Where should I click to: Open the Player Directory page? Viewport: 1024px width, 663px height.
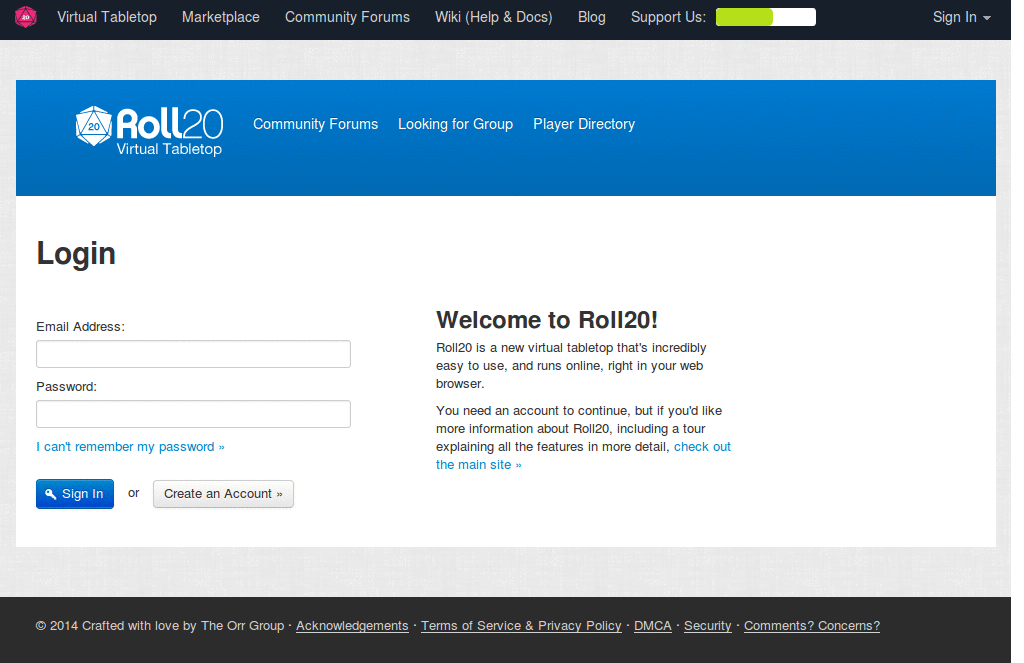point(584,124)
